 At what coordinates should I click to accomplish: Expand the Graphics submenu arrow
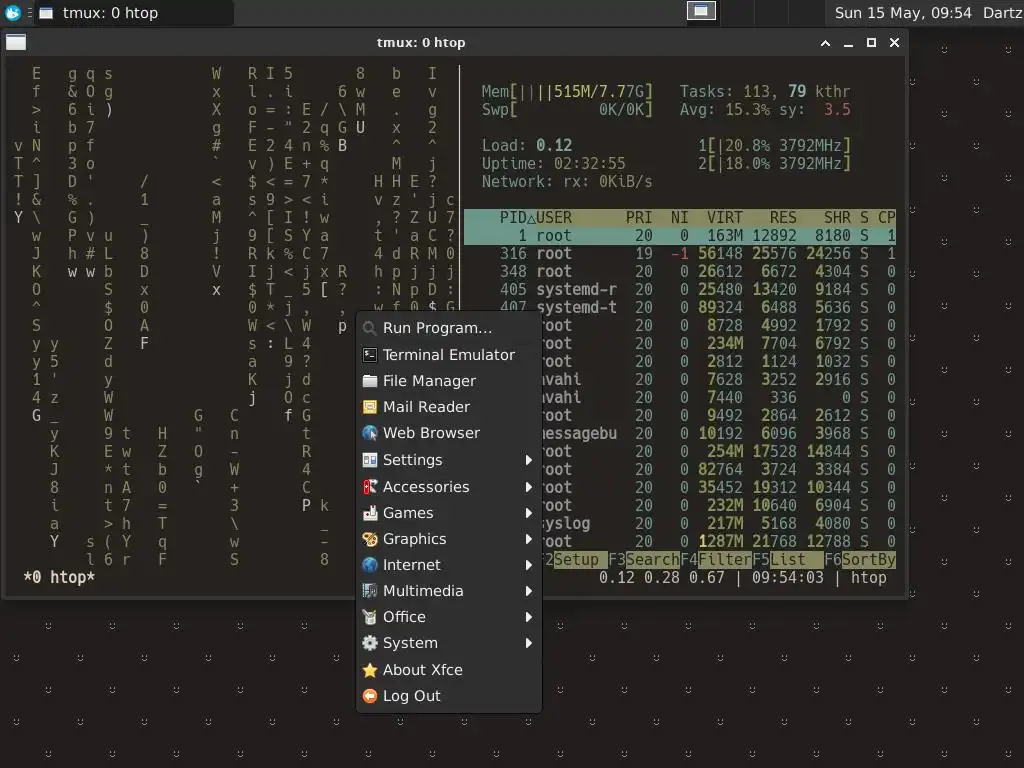528,539
